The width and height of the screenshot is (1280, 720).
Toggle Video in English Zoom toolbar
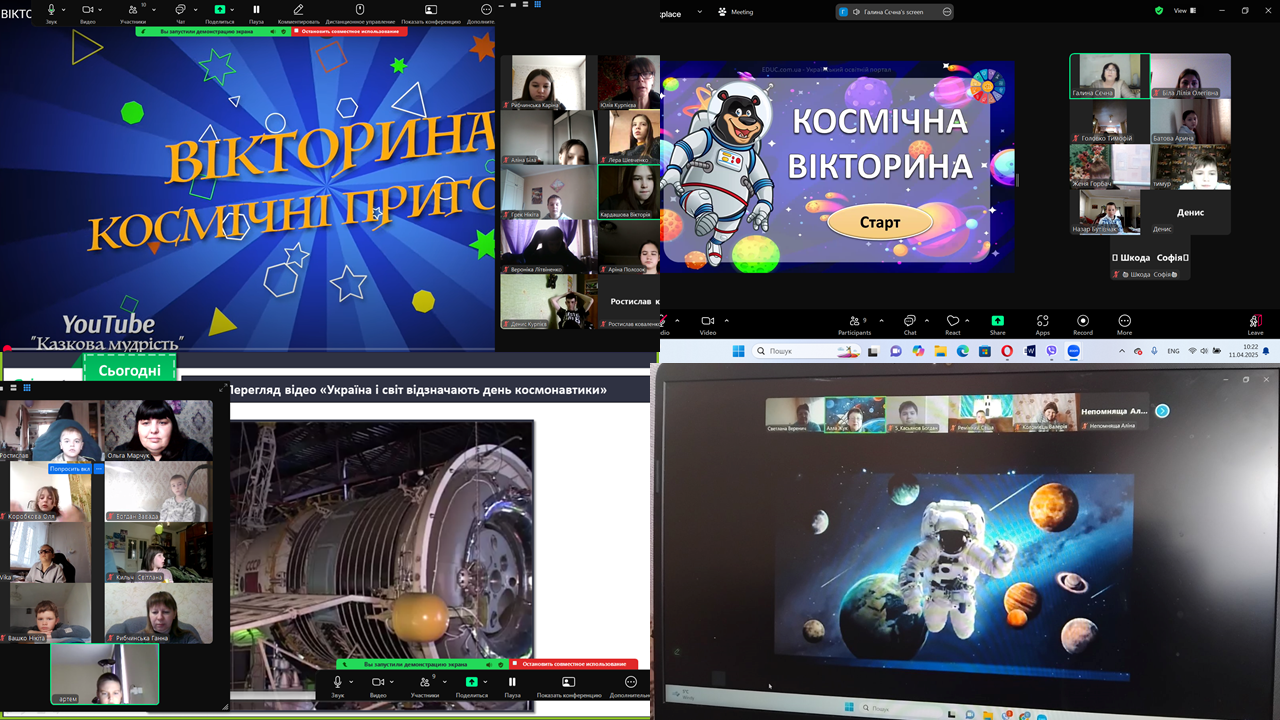click(x=708, y=325)
